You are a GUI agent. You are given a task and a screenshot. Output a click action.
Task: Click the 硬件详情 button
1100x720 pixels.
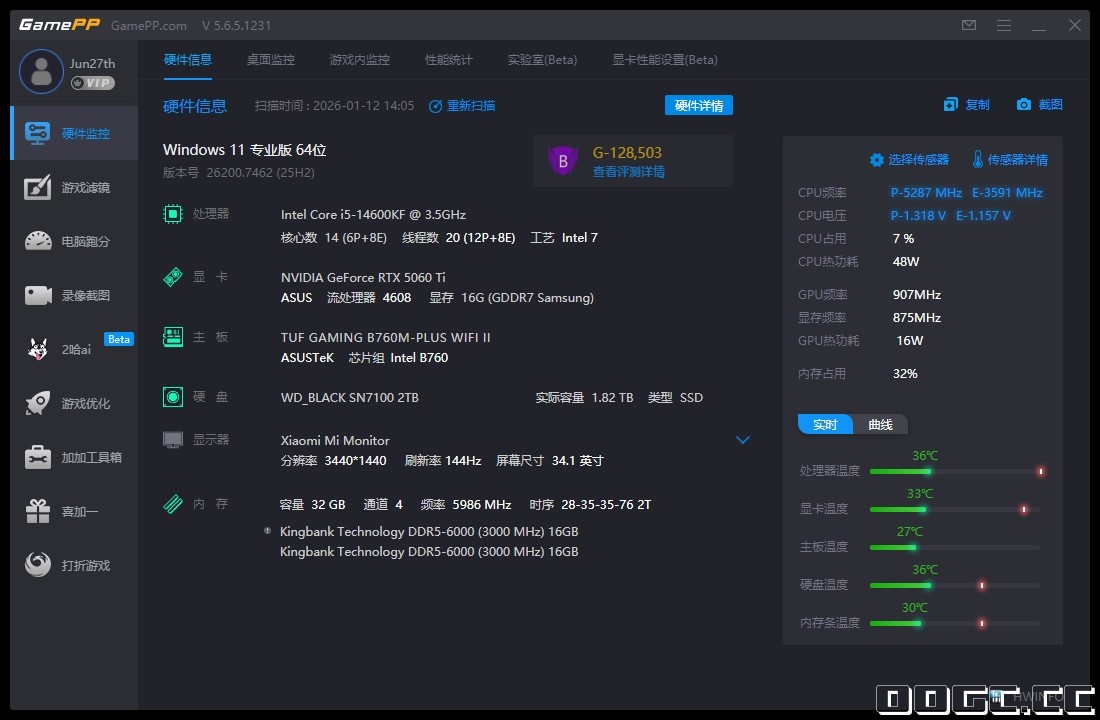tap(698, 105)
